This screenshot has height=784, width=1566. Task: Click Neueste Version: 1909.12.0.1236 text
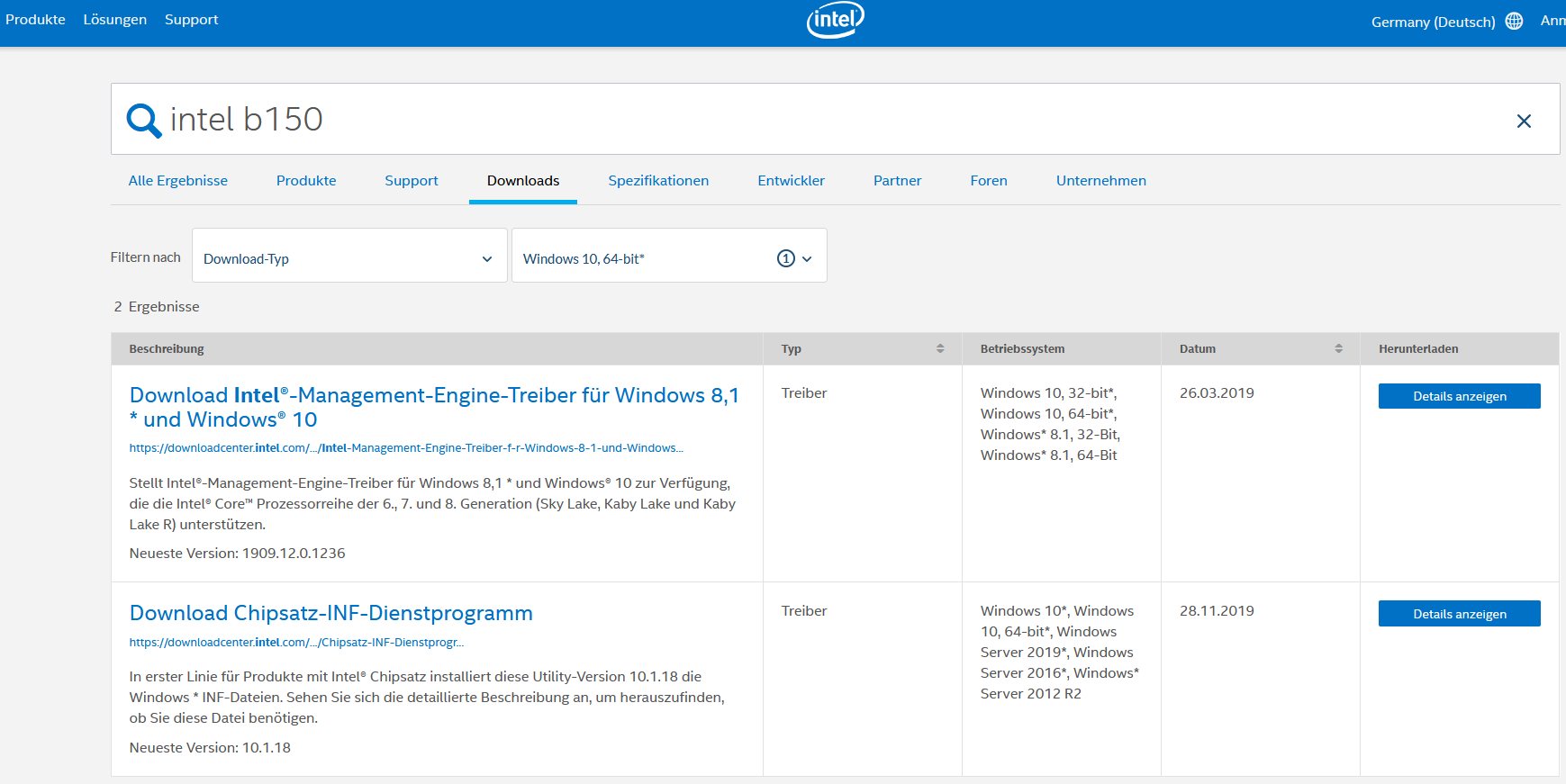[x=237, y=554]
